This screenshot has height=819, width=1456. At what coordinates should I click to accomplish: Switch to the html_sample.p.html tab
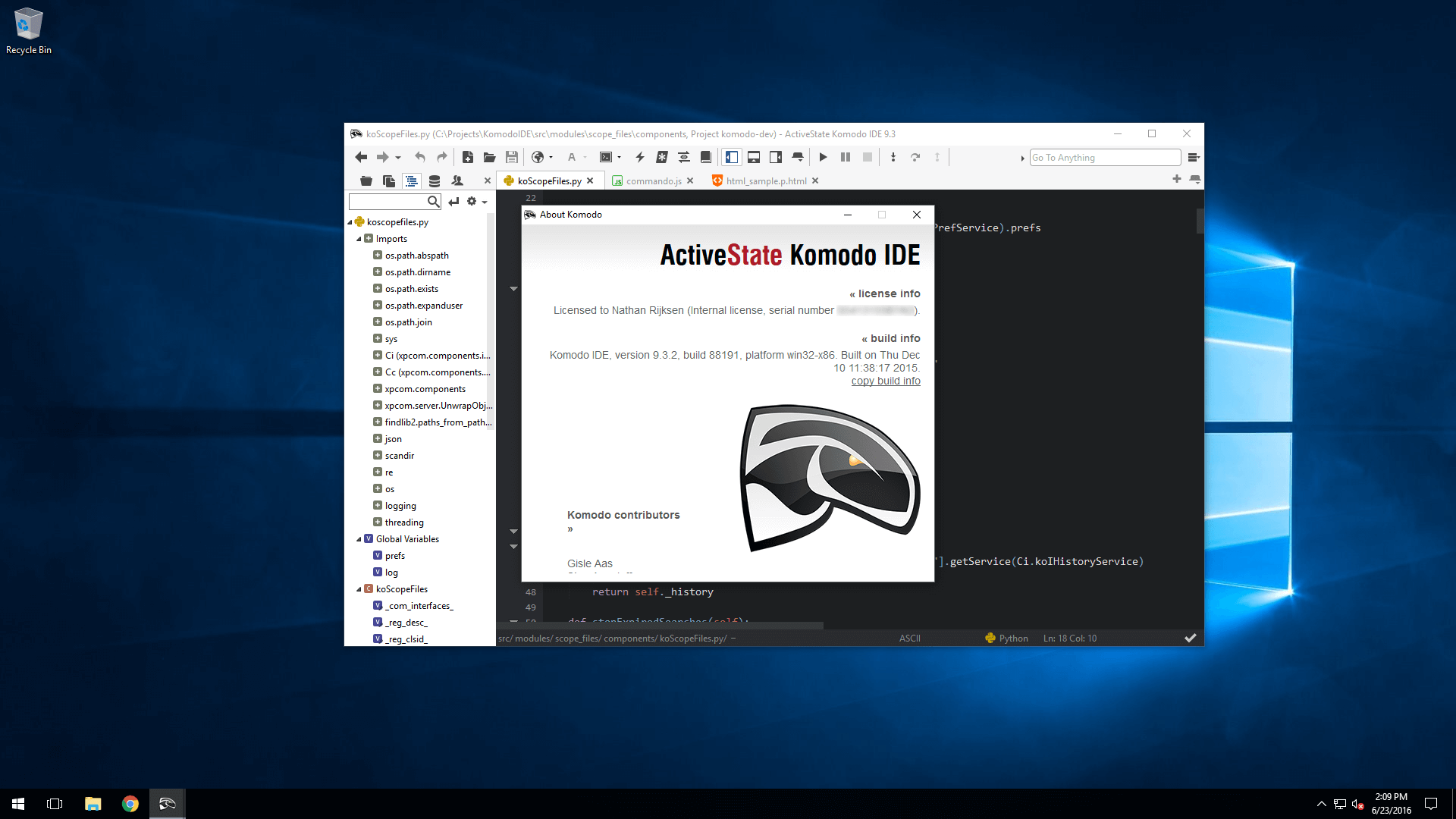(x=766, y=180)
